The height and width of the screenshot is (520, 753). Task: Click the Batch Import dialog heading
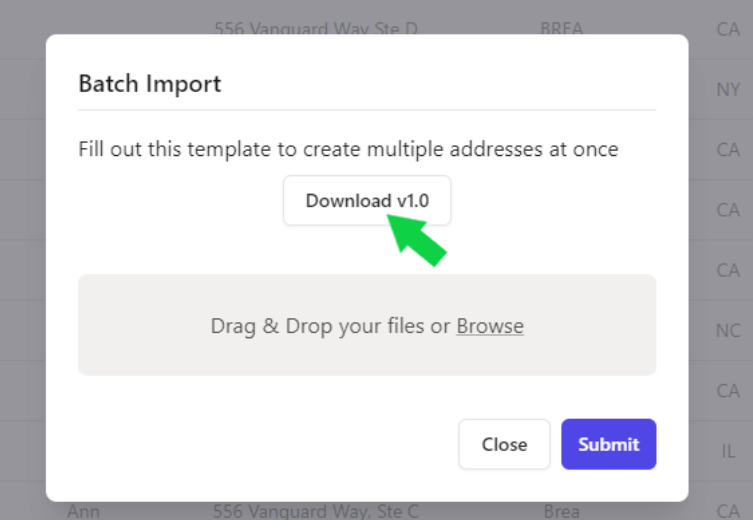(x=150, y=84)
